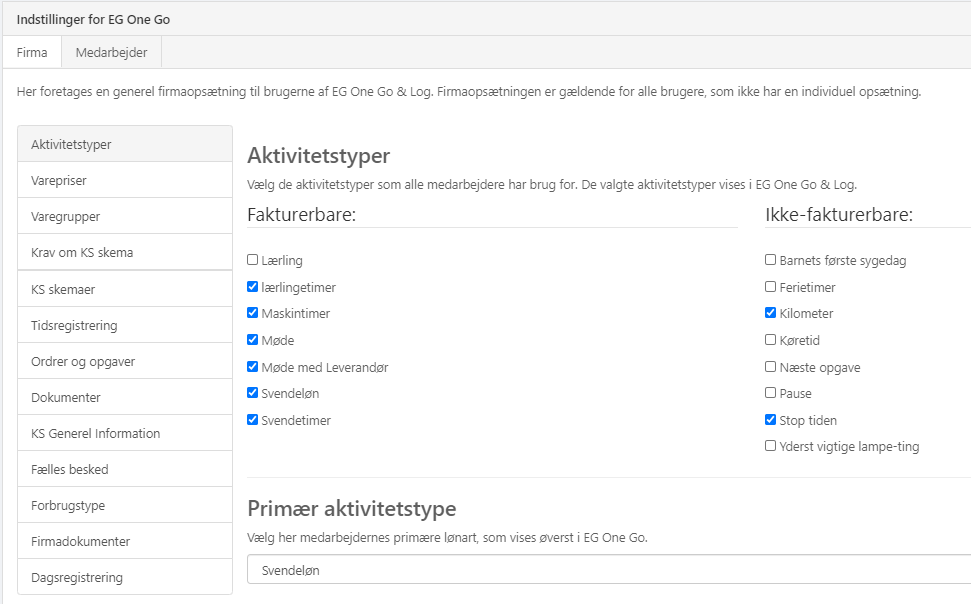Navigate to Firmadokumenter section
Viewport: 971px width, 604px height.
click(x=80, y=541)
